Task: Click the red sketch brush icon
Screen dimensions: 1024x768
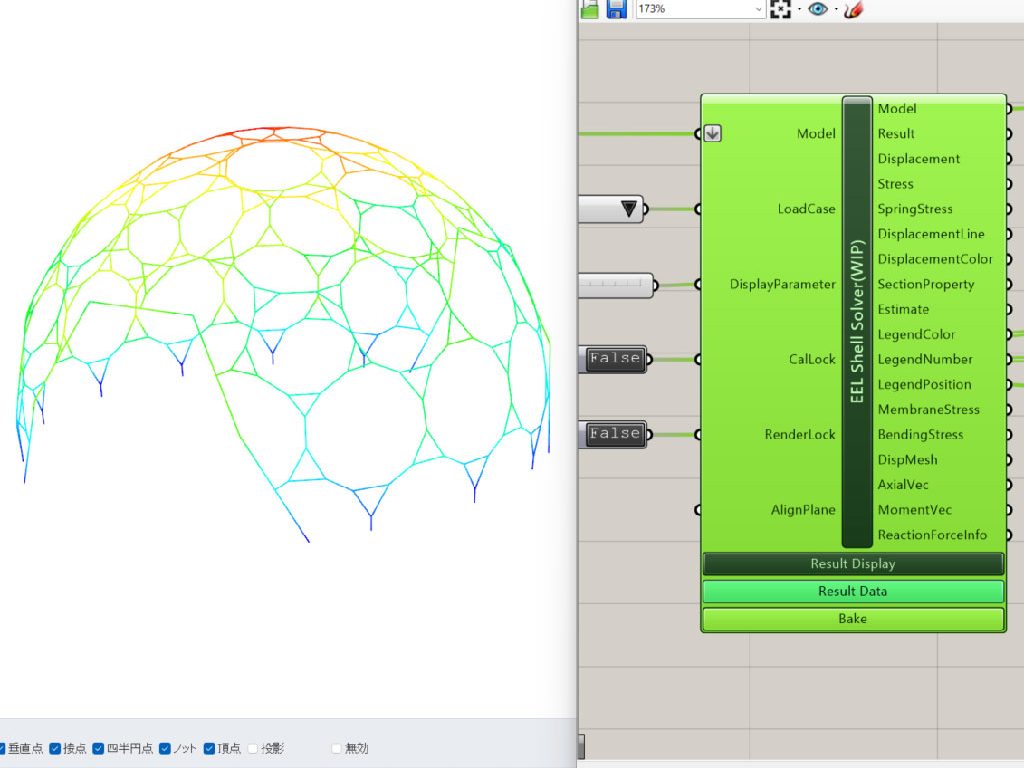Action: (853, 9)
